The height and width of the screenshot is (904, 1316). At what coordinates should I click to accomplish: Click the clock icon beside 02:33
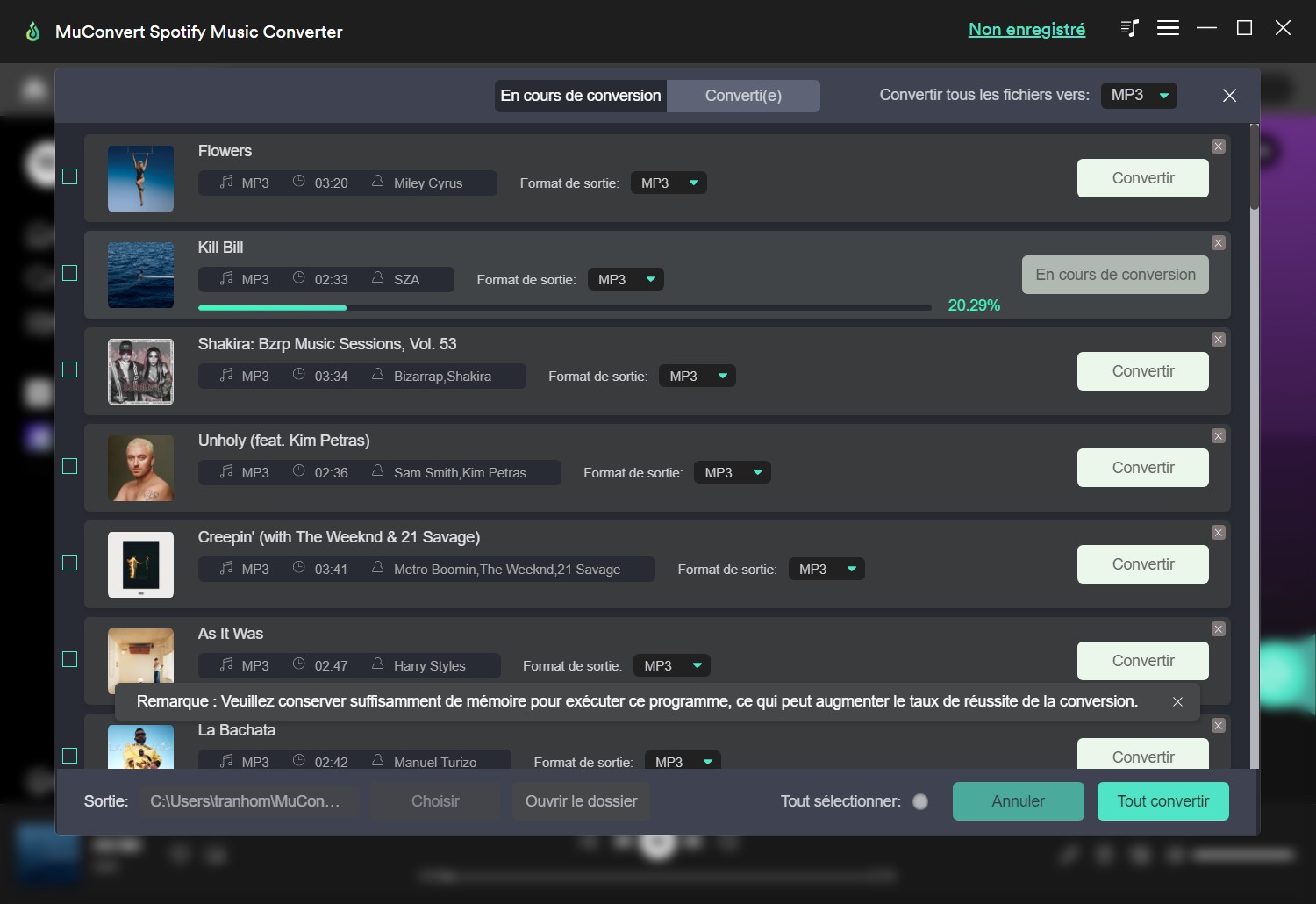(298, 278)
